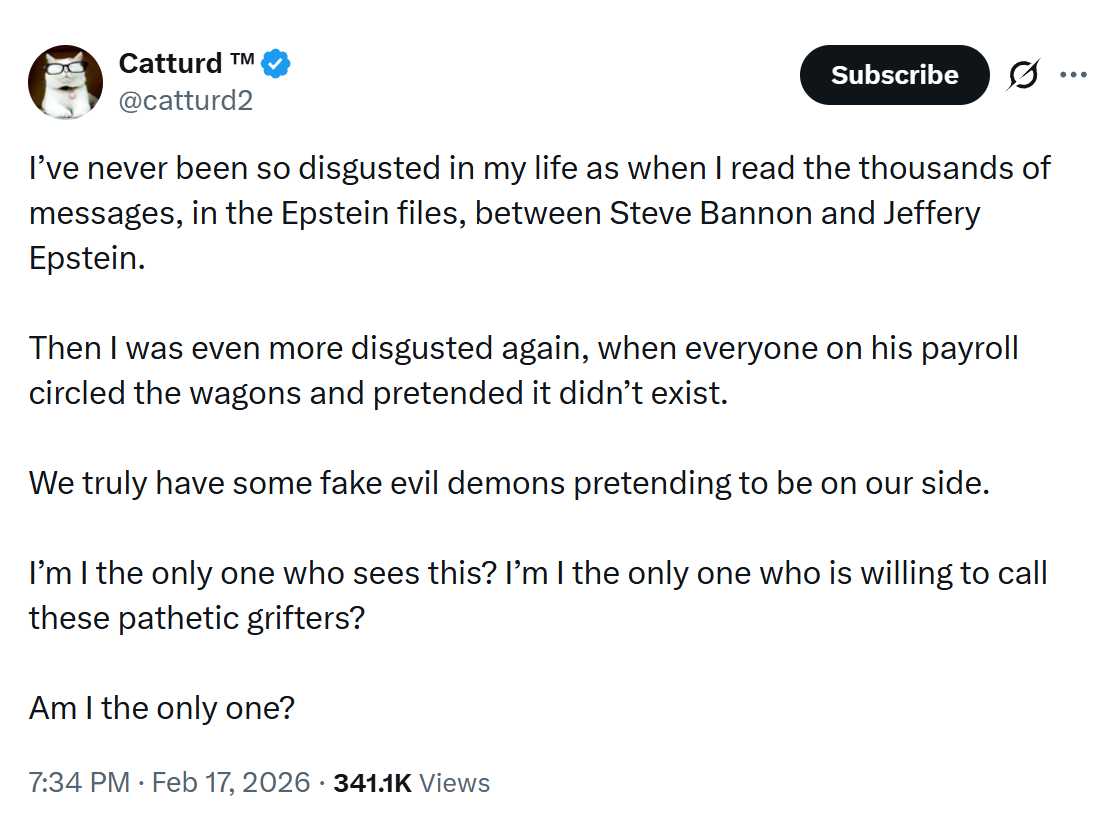
Task: Click the opening paragraph about being disgusted
Action: coord(500,212)
